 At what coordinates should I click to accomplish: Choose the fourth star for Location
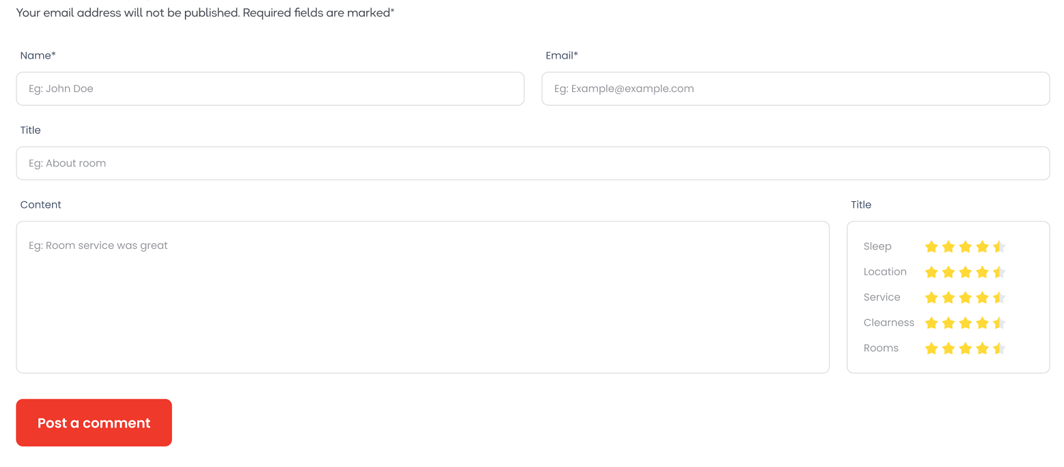(982, 272)
